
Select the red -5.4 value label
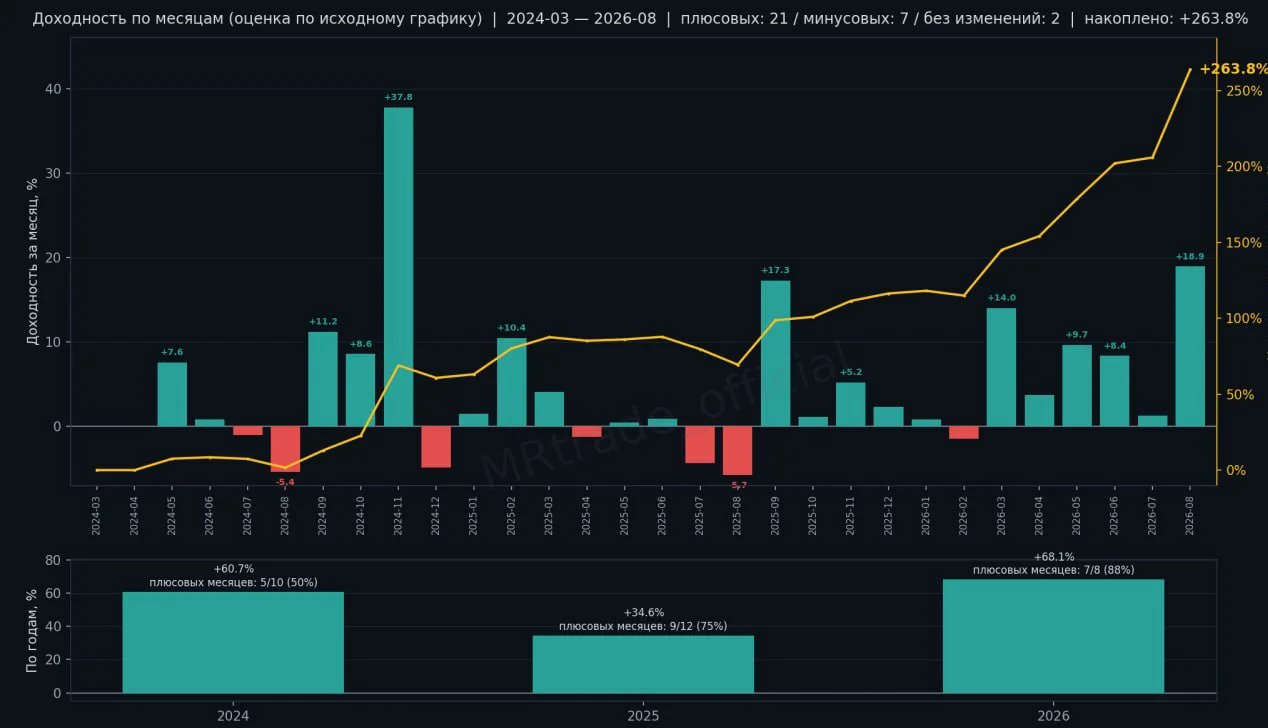(x=285, y=482)
